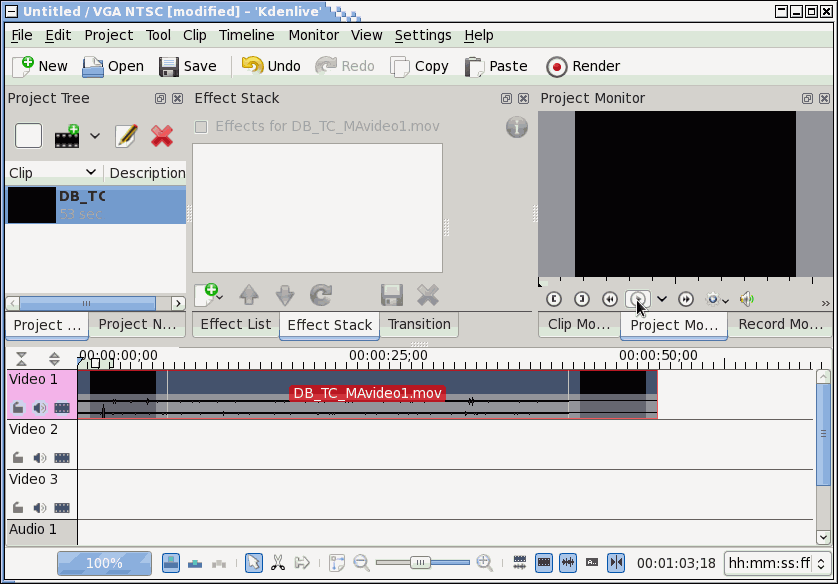The image size is (838, 584).
Task: Play in the Project Monitor
Action: (x=638, y=299)
